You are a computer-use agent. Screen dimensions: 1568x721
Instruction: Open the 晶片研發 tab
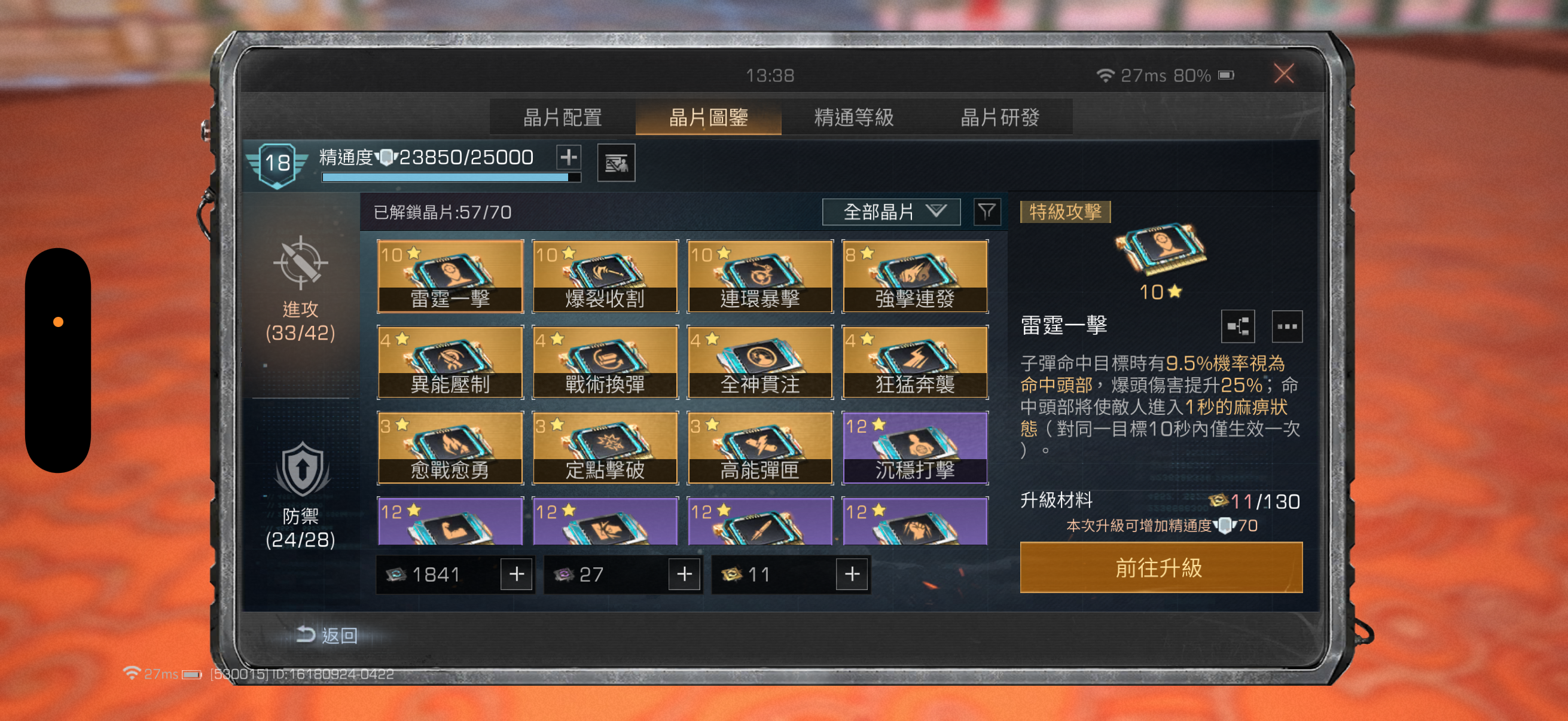point(999,117)
